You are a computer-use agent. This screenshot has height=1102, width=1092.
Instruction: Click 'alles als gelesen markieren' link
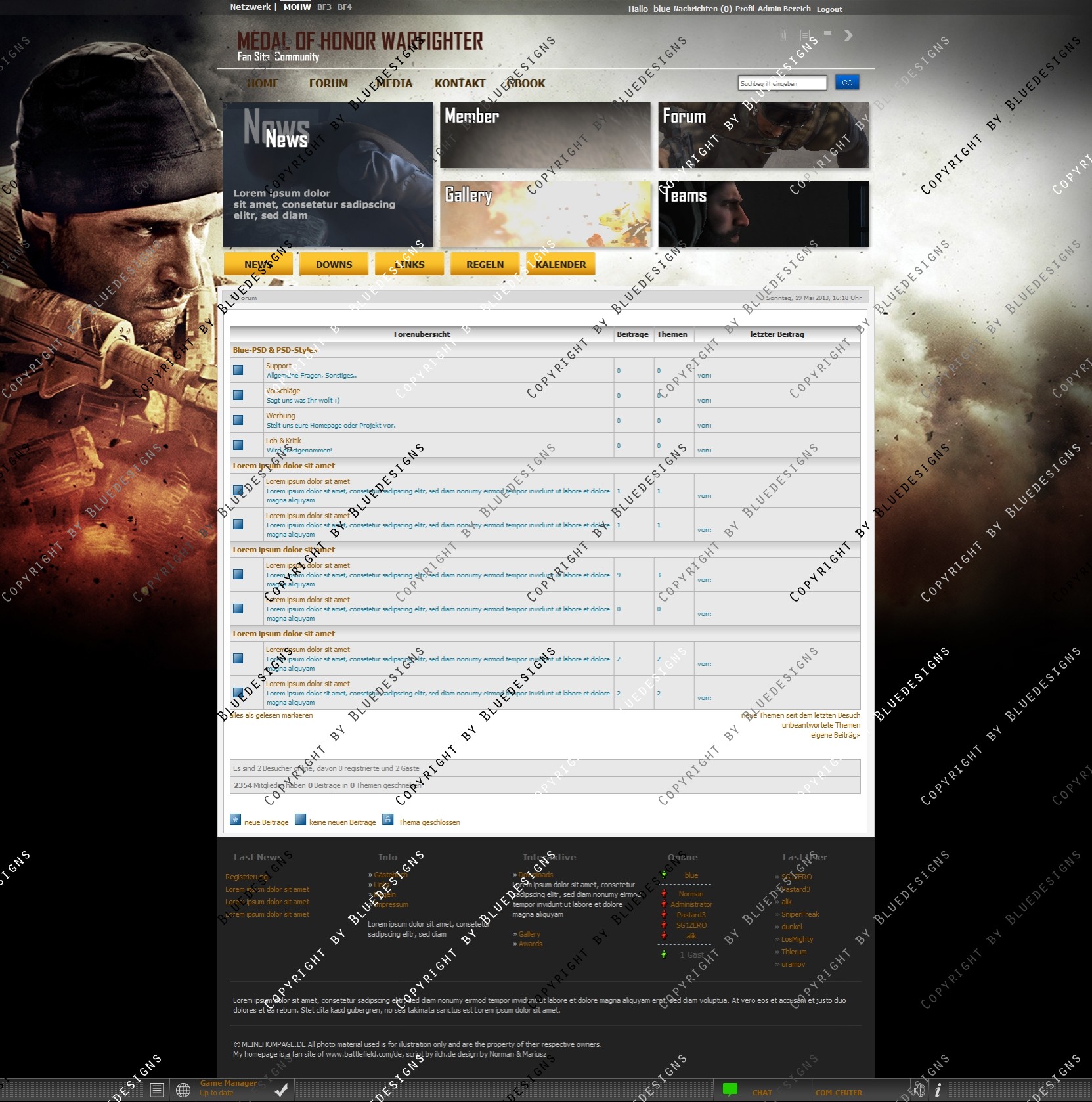click(271, 715)
